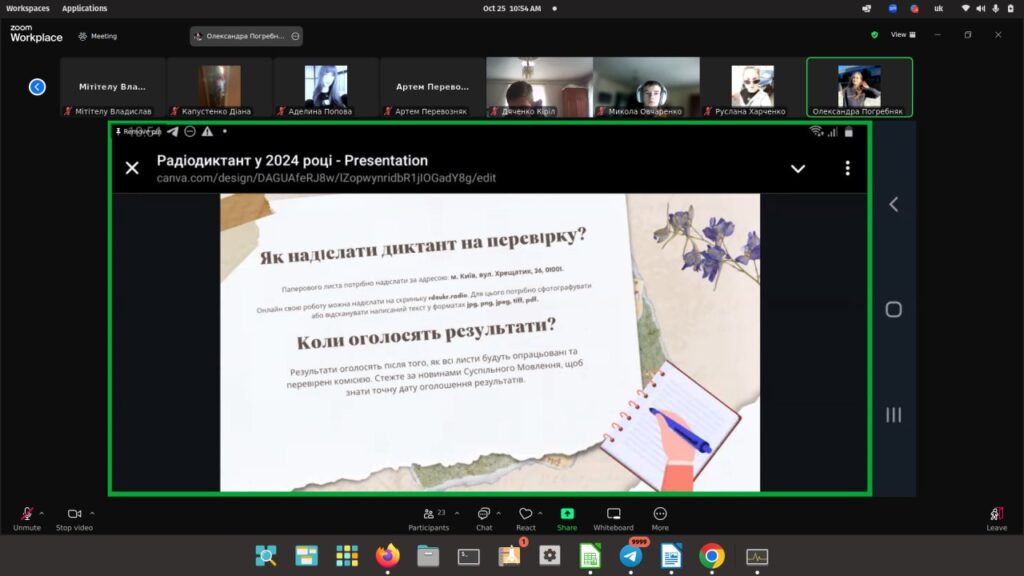Launch Firefox from the dock

(388, 556)
